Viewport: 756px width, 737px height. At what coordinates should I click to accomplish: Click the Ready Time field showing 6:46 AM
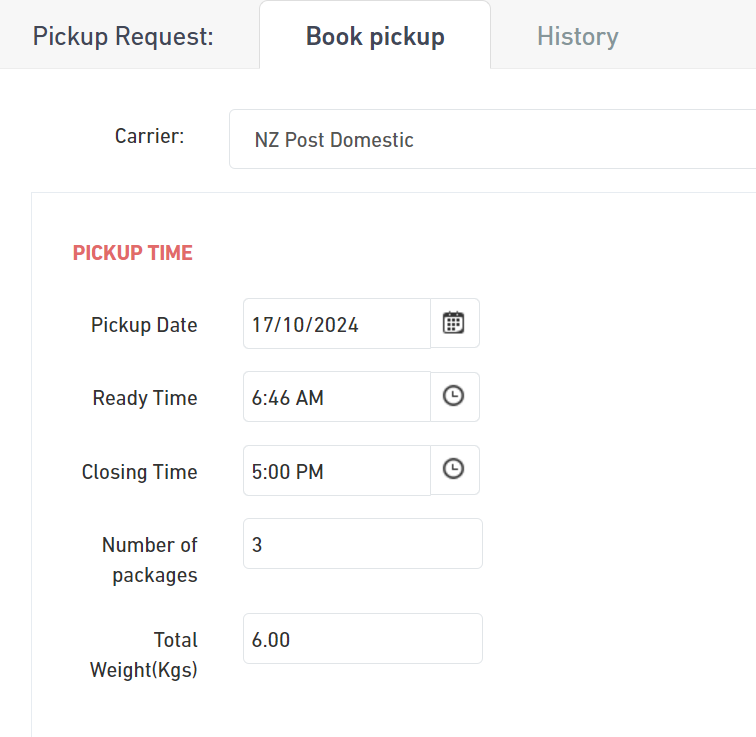point(337,397)
